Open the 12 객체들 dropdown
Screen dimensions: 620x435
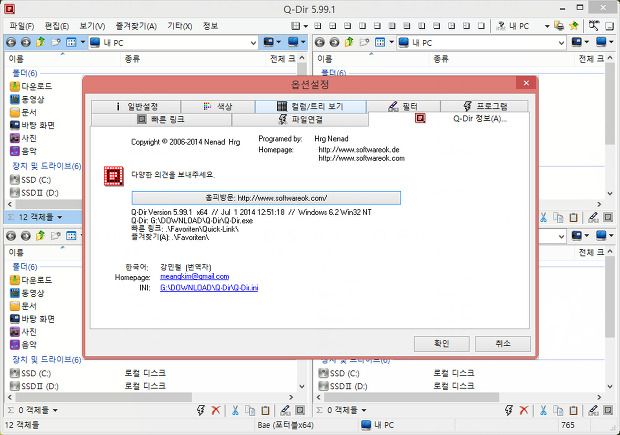(59, 217)
